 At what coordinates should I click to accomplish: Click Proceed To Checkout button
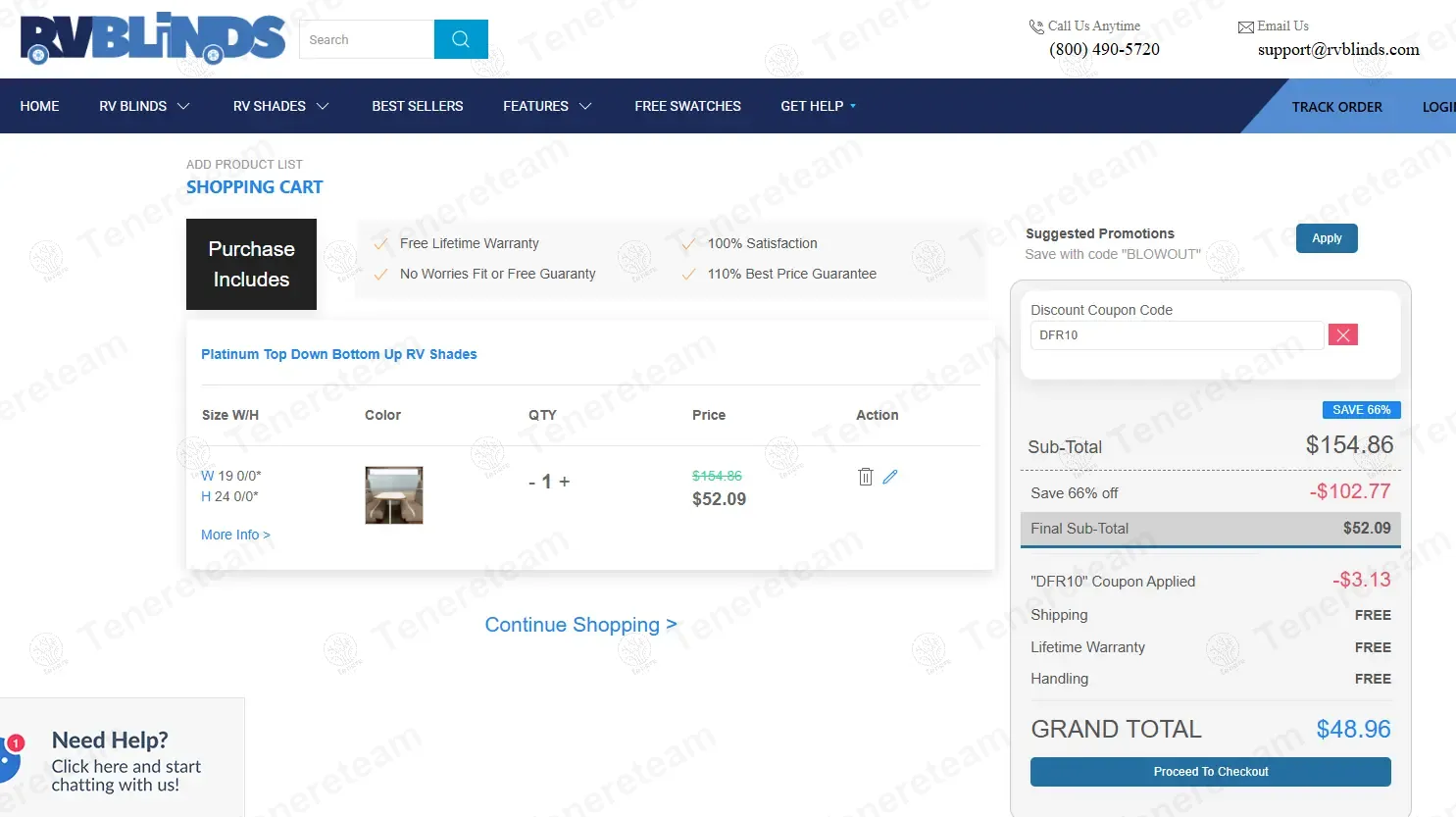point(1211,772)
